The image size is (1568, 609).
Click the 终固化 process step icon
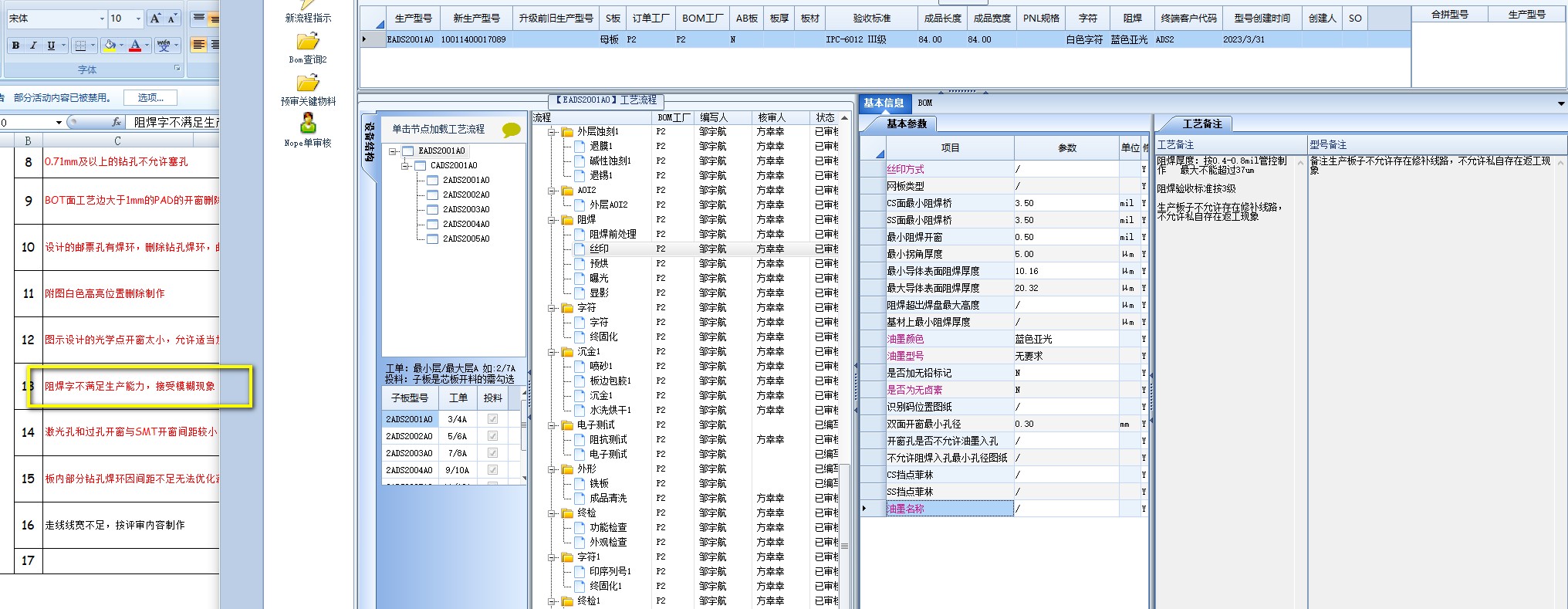580,337
